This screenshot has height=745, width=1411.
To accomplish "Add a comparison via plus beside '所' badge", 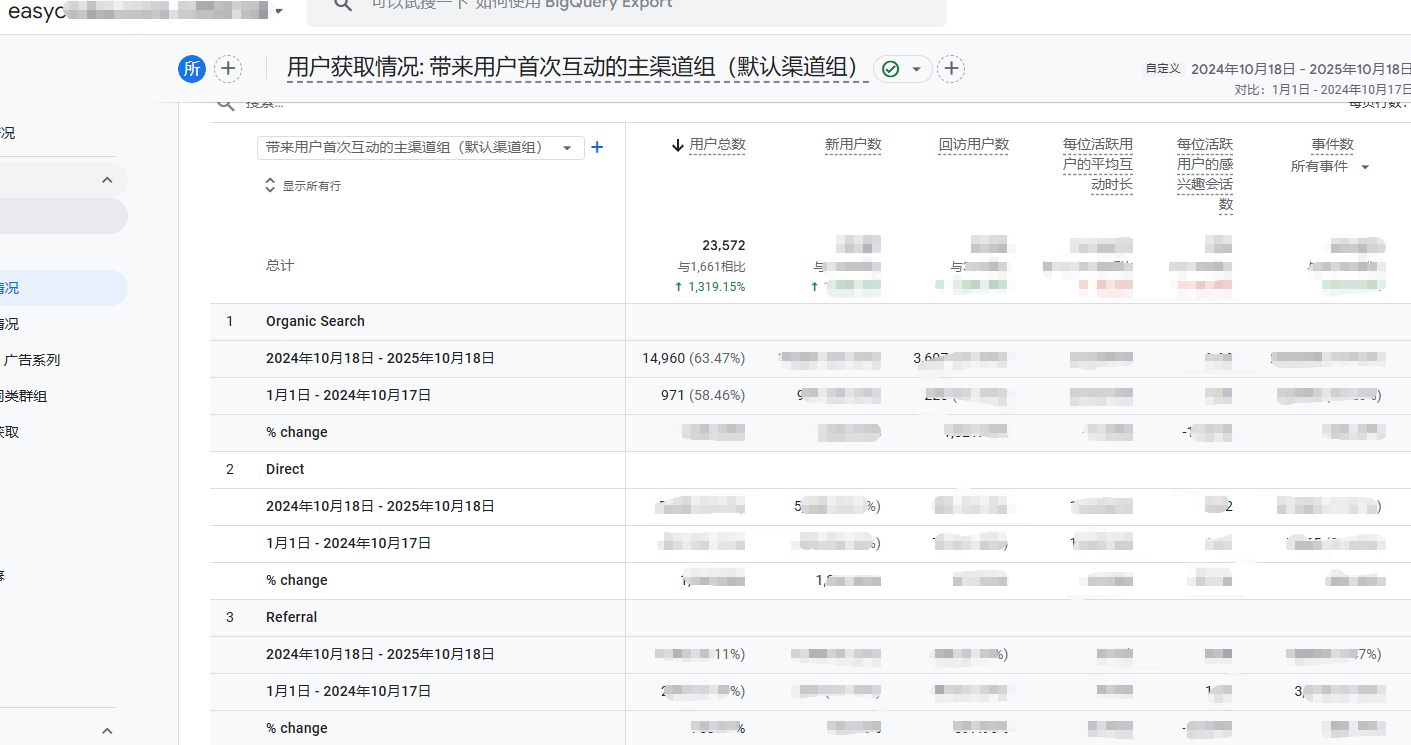I will coord(228,68).
